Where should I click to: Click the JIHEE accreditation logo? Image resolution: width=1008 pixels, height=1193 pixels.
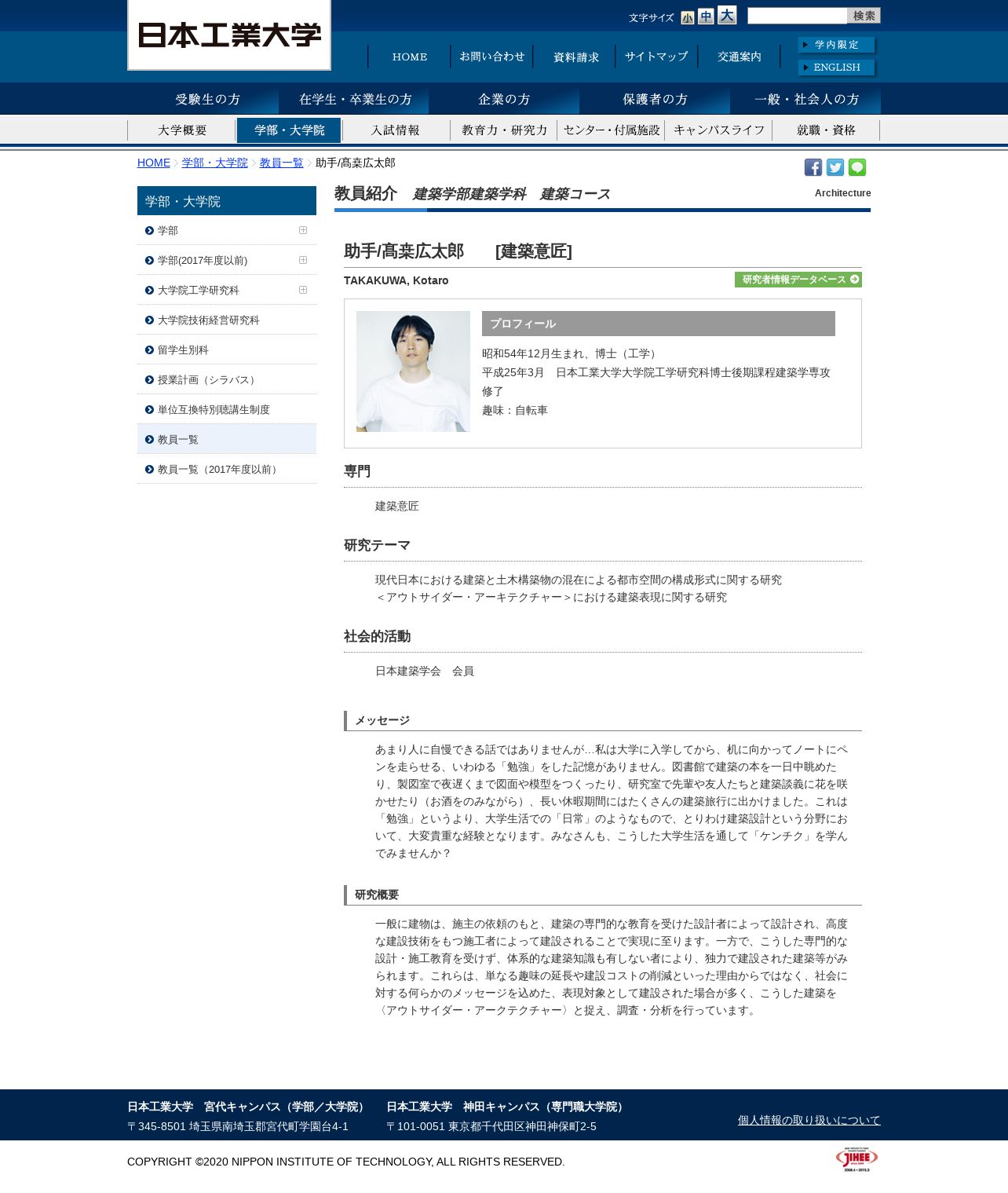point(856,1159)
